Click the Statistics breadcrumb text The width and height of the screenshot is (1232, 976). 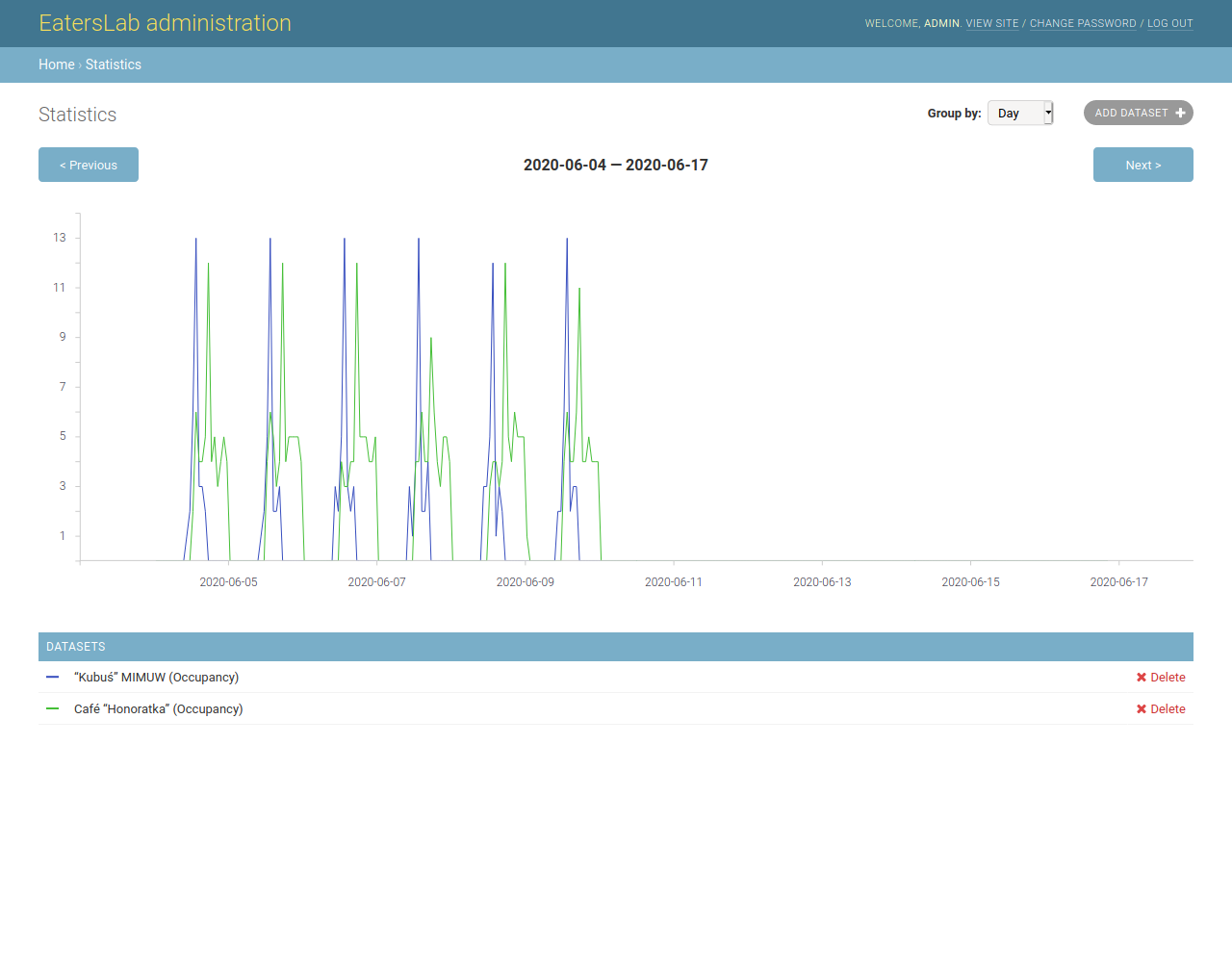(x=114, y=64)
